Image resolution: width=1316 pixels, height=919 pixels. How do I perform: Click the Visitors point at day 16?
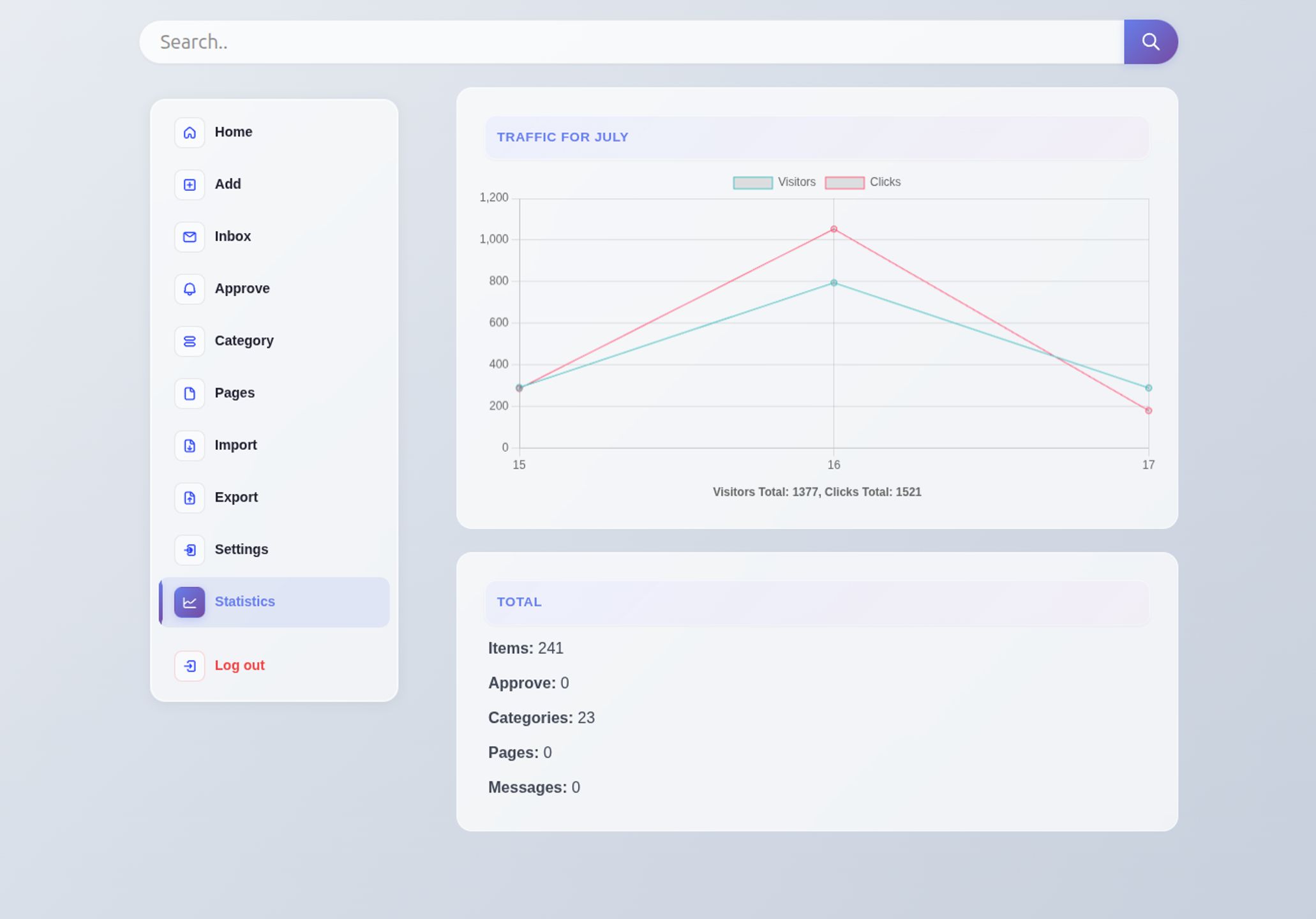click(834, 283)
